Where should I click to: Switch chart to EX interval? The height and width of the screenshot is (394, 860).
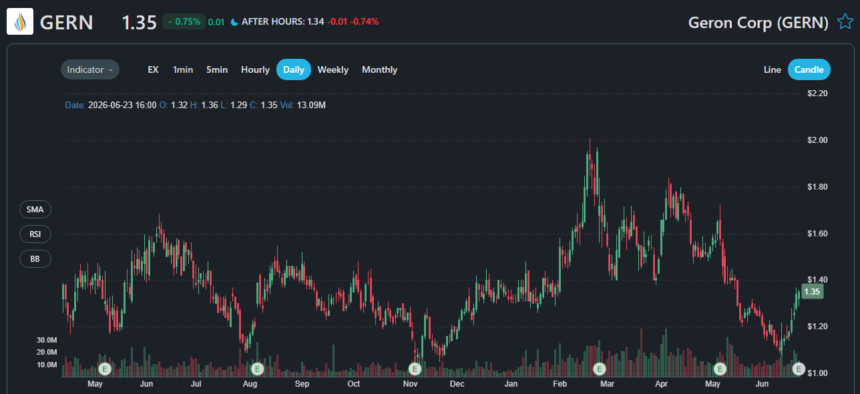click(x=153, y=70)
